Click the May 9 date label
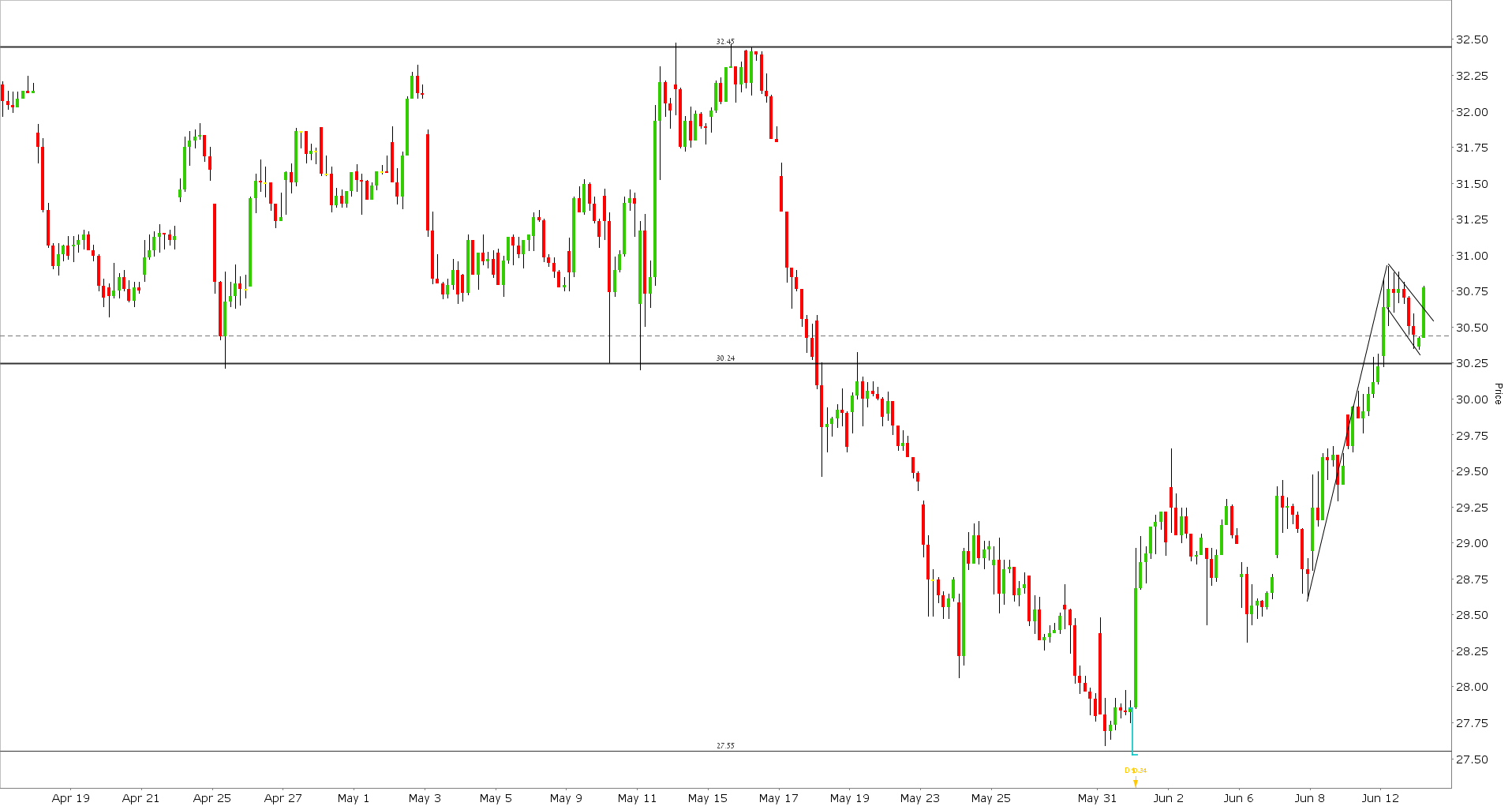Image resolution: width=1512 pixels, height=810 pixels. [566, 798]
